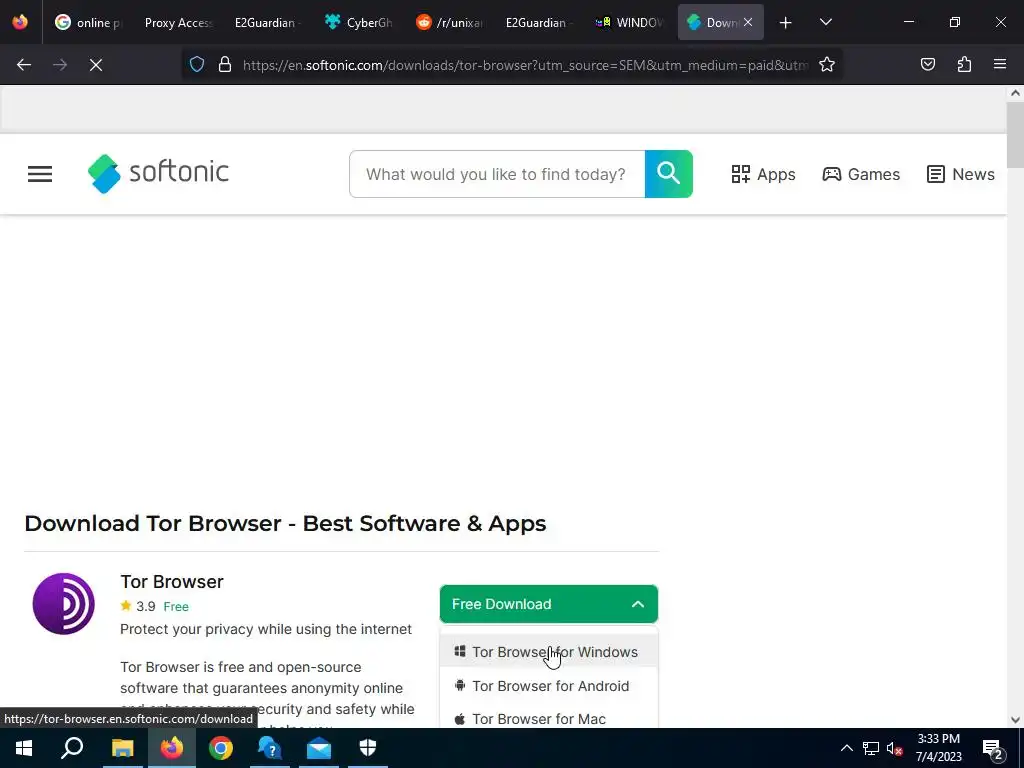
Task: Open the list all tabs chevron
Action: [825, 22]
